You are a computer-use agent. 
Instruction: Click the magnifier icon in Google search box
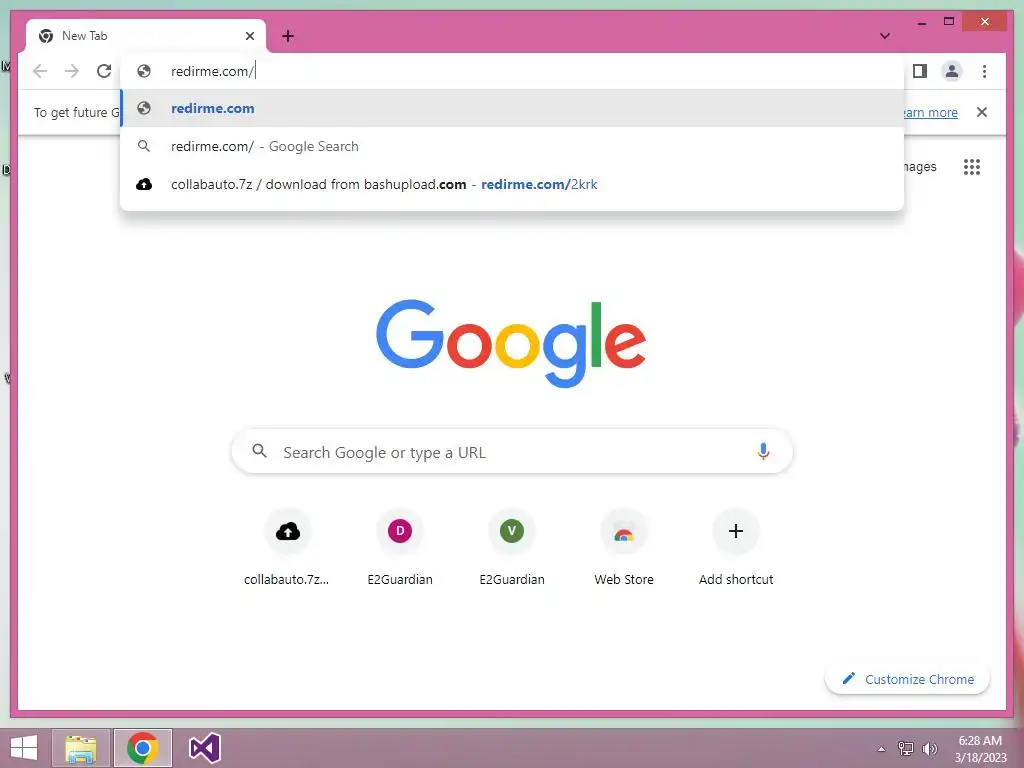[x=259, y=451]
